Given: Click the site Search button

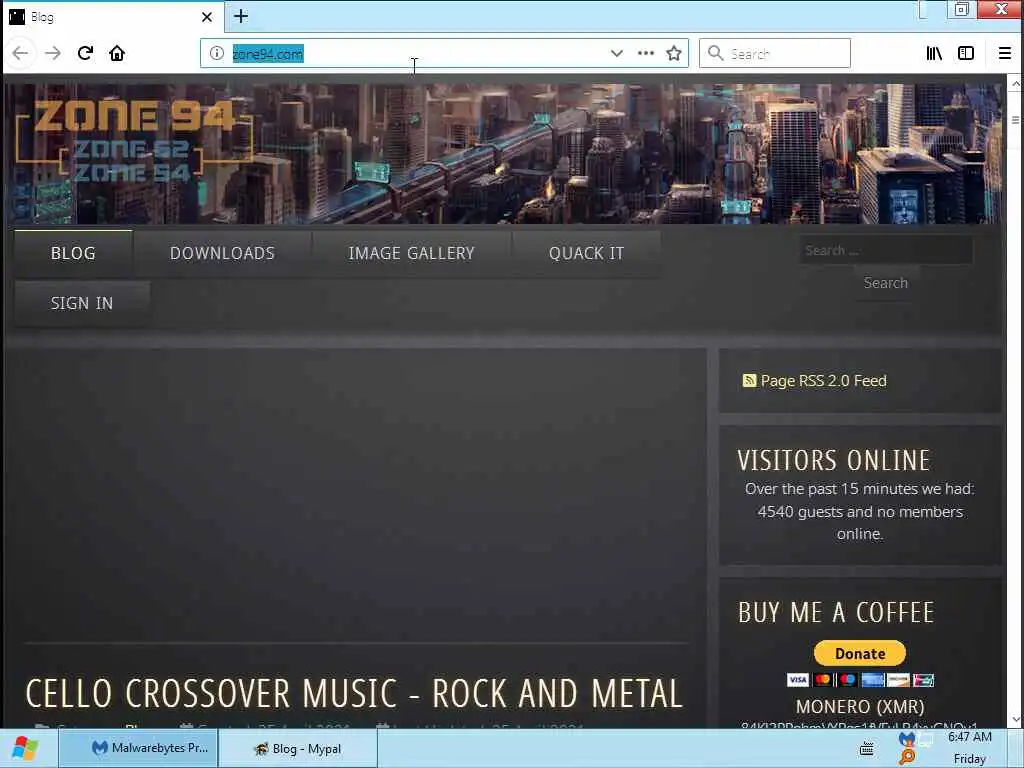Looking at the screenshot, I should pyautogui.click(x=886, y=283).
